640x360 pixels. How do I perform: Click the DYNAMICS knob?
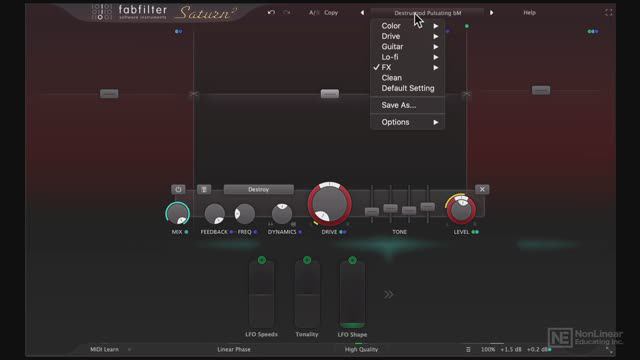pyautogui.click(x=282, y=214)
